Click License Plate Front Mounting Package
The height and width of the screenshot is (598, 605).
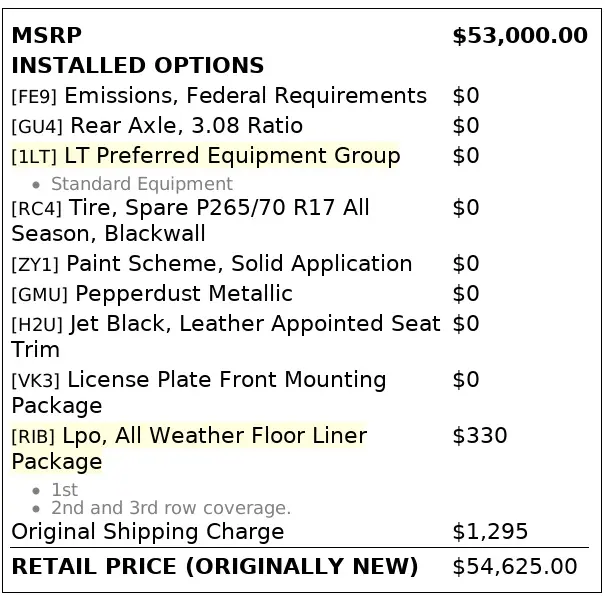click(x=226, y=380)
